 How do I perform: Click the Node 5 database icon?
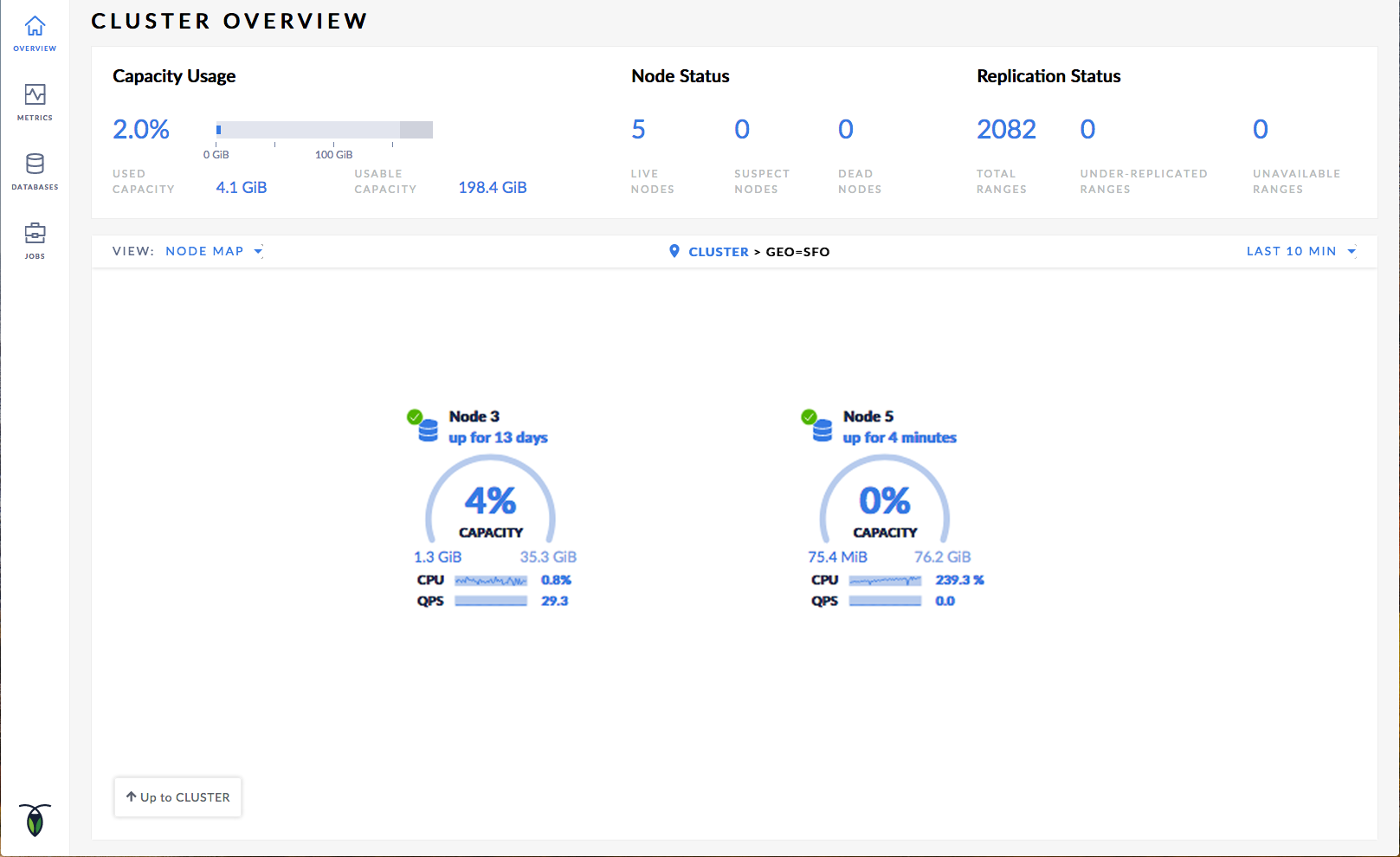822,430
